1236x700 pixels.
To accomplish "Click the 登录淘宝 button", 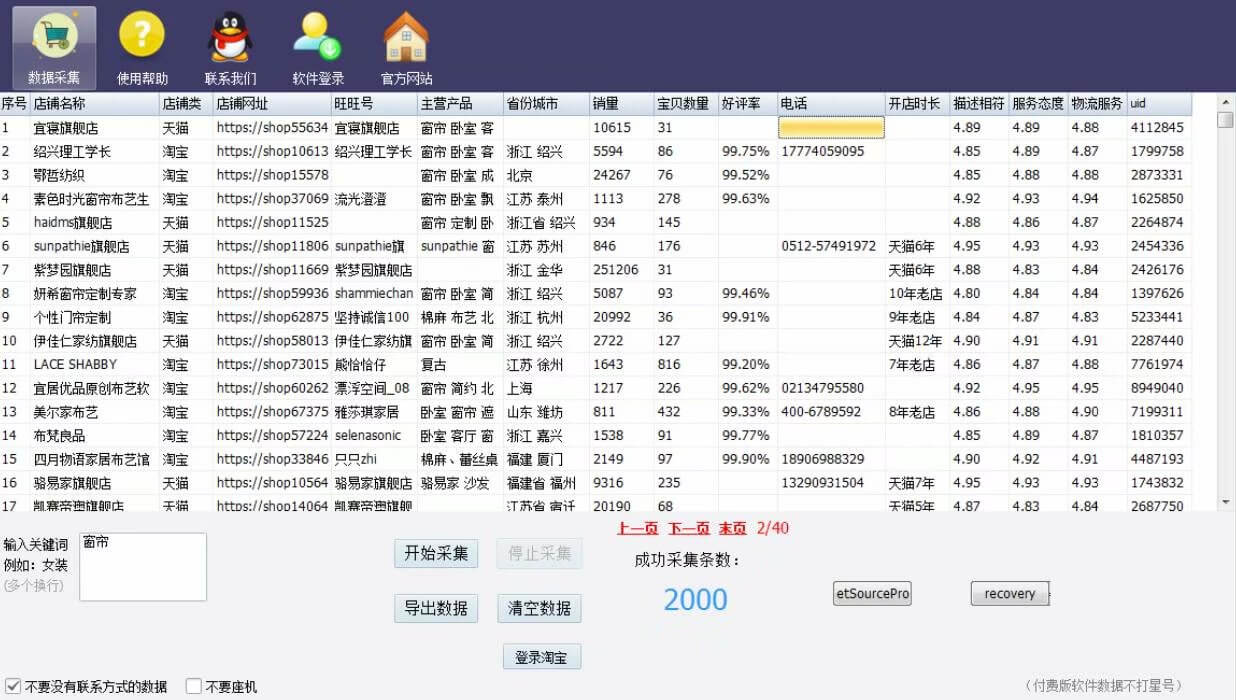I will pos(542,657).
